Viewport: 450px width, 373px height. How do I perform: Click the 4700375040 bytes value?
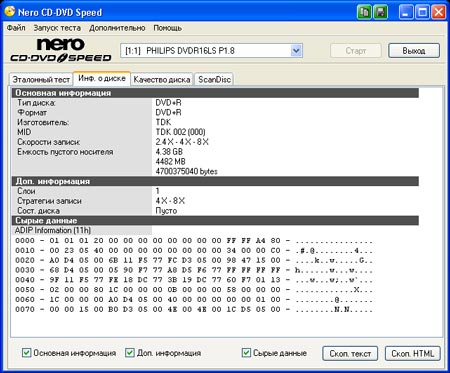pyautogui.click(x=186, y=172)
